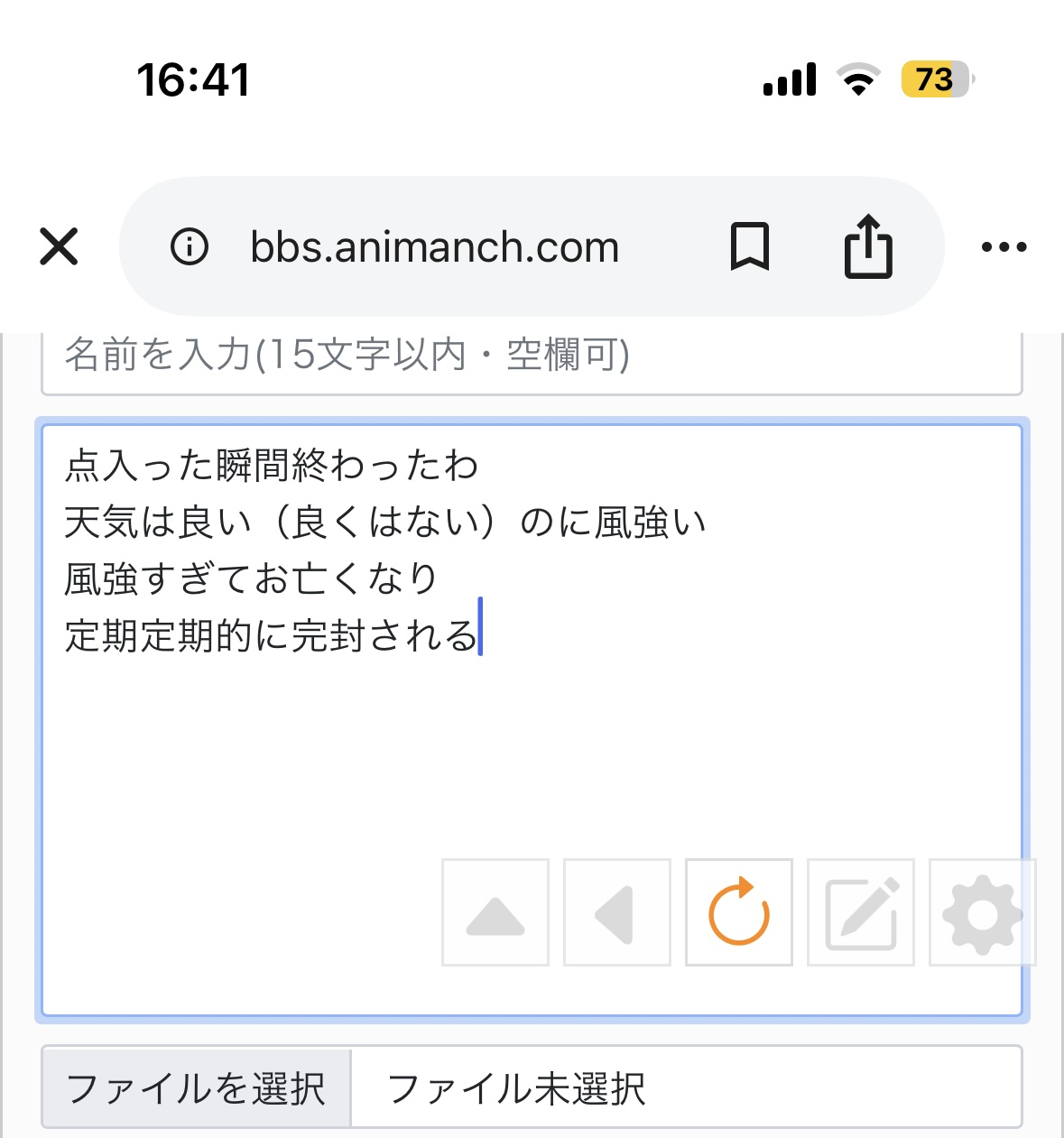
Task: Click the text line 点入った瞬間終わったわ
Action: point(271,466)
